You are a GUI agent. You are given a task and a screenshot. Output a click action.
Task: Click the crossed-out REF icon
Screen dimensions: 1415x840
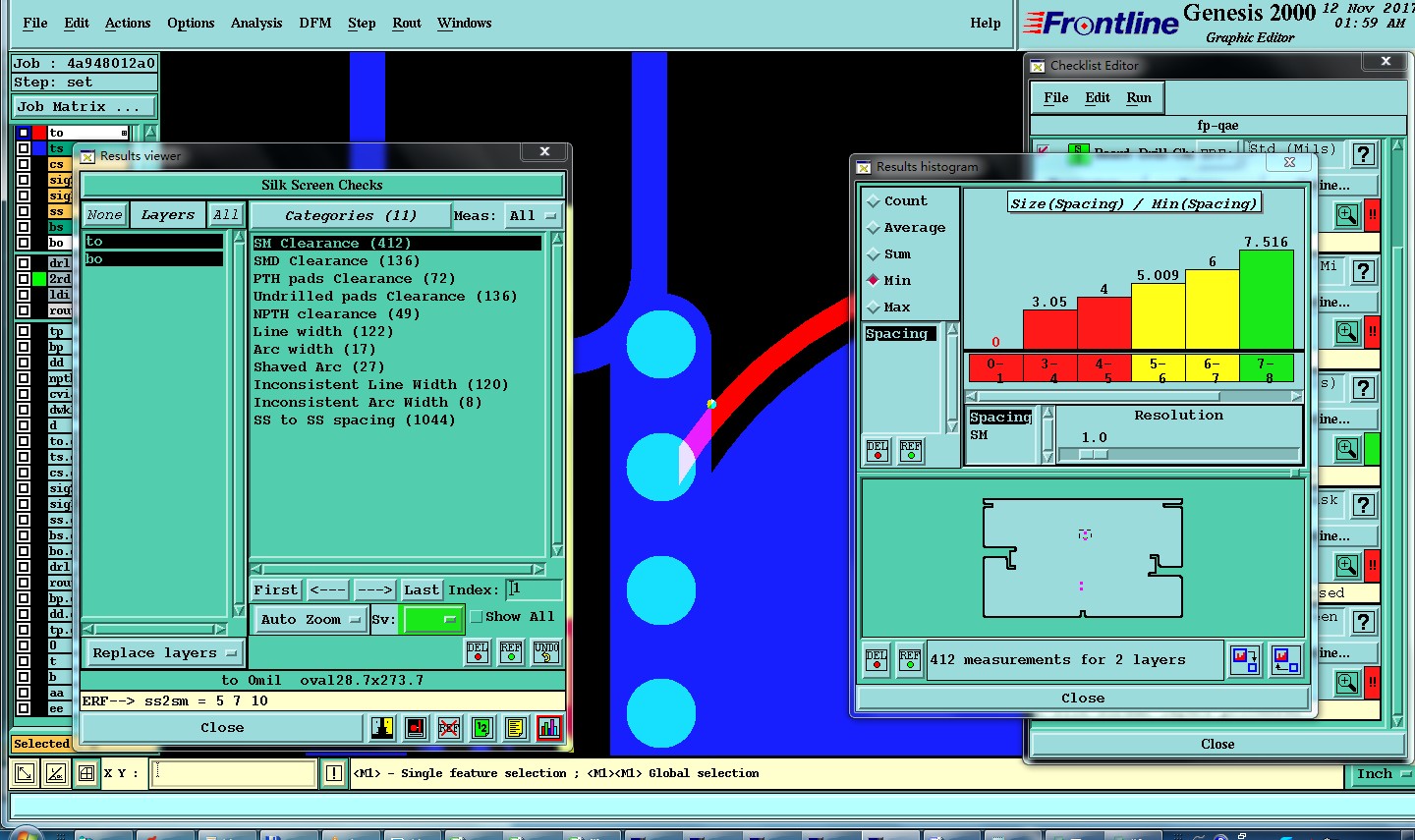[449, 728]
